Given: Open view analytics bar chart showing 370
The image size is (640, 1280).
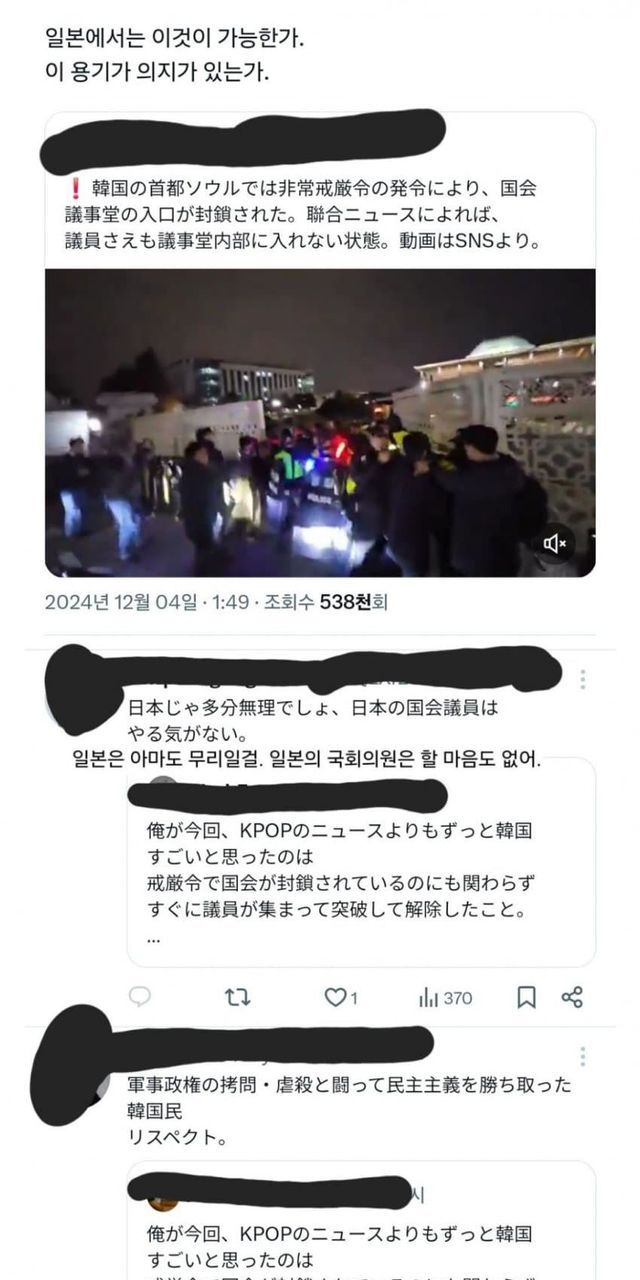Looking at the screenshot, I should tap(446, 997).
